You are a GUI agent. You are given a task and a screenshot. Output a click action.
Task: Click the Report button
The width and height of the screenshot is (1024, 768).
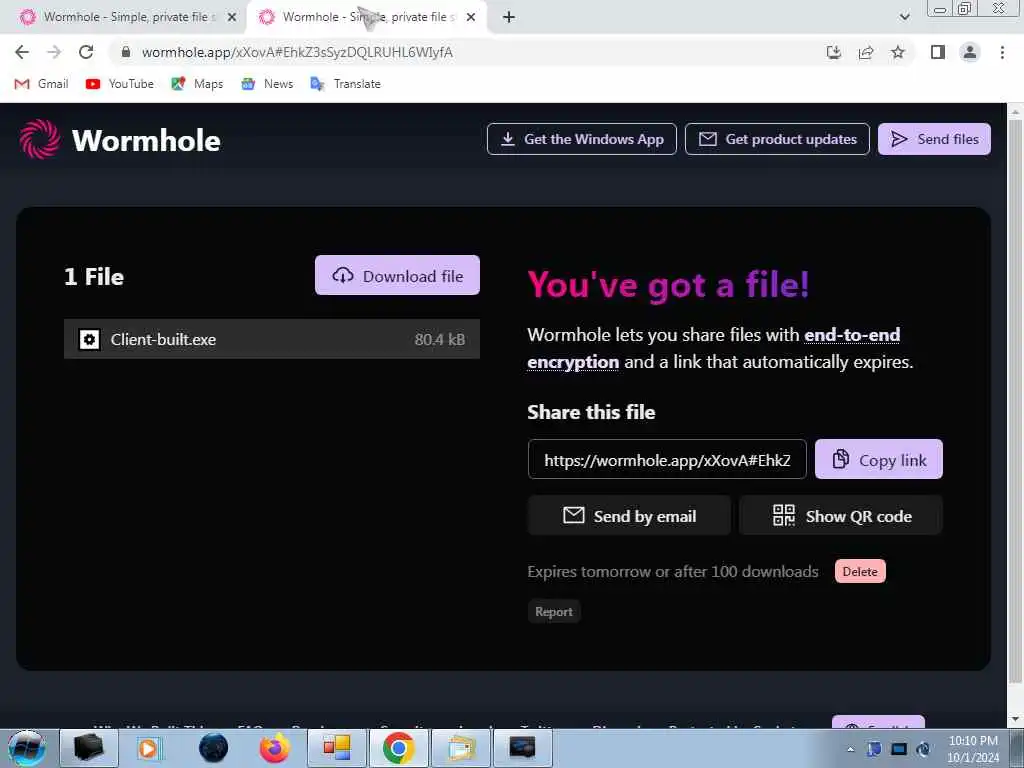coord(554,612)
